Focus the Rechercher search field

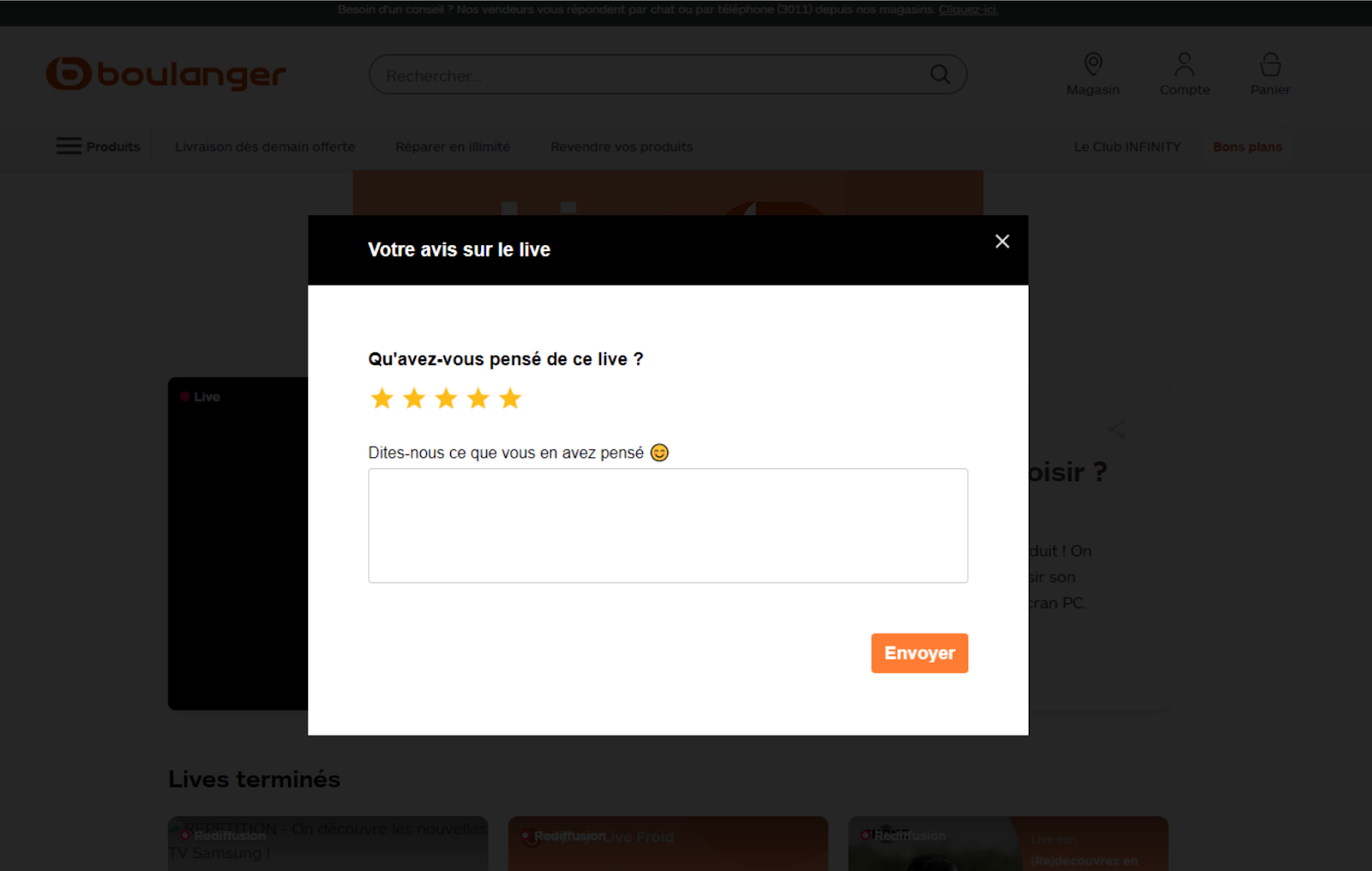coord(652,75)
